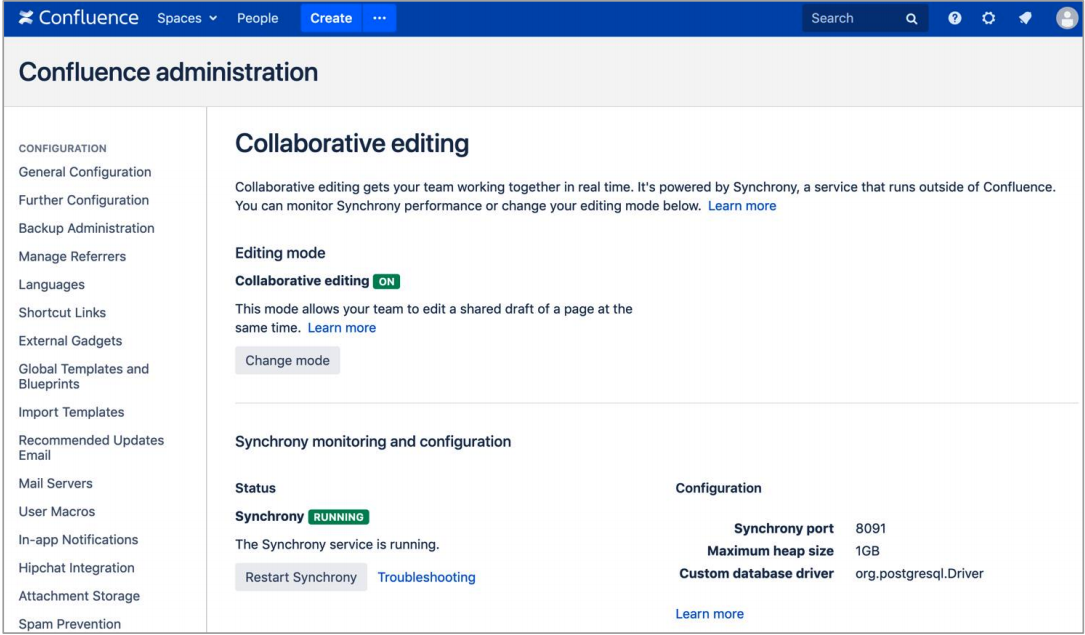The image size is (1085, 635).
Task: Click the Change mode button
Action: coord(287,360)
